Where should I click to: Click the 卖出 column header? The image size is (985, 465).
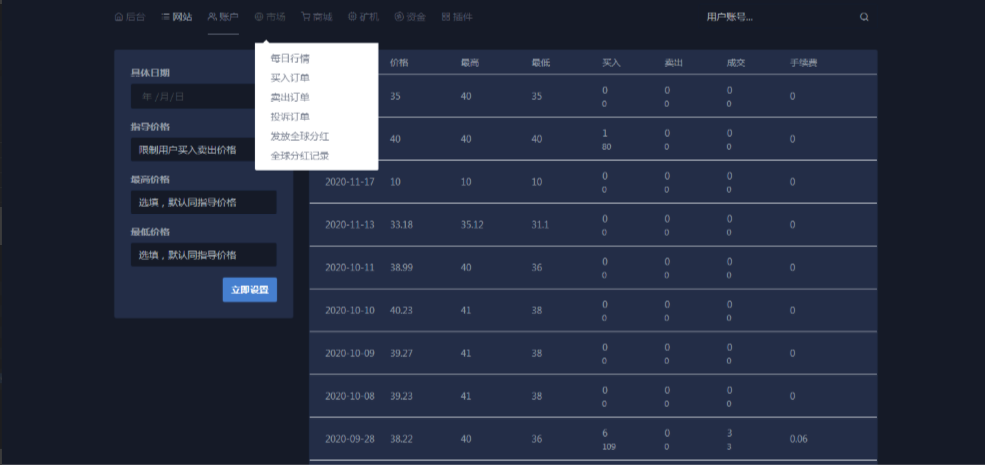[674, 63]
